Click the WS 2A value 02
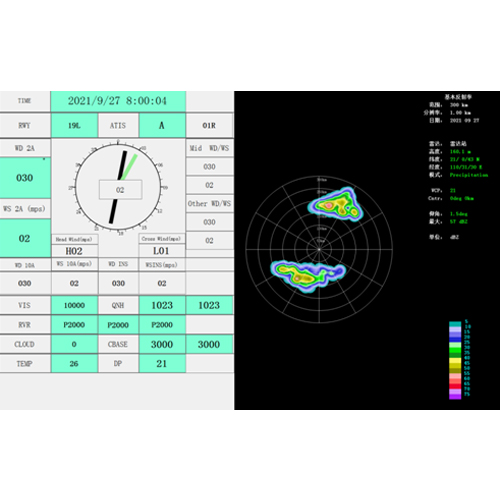 [25, 238]
